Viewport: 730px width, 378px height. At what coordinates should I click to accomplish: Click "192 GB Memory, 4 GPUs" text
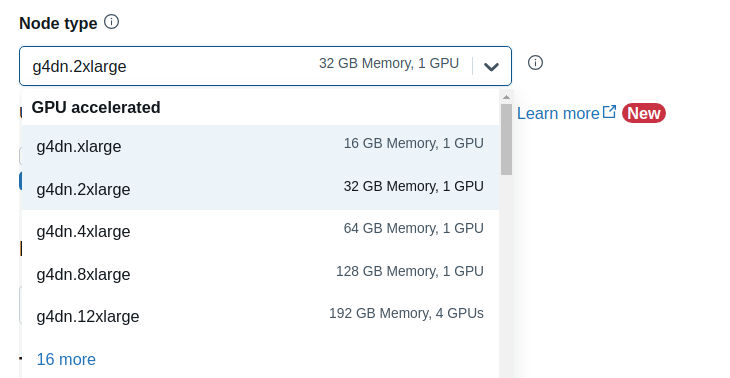pos(406,314)
